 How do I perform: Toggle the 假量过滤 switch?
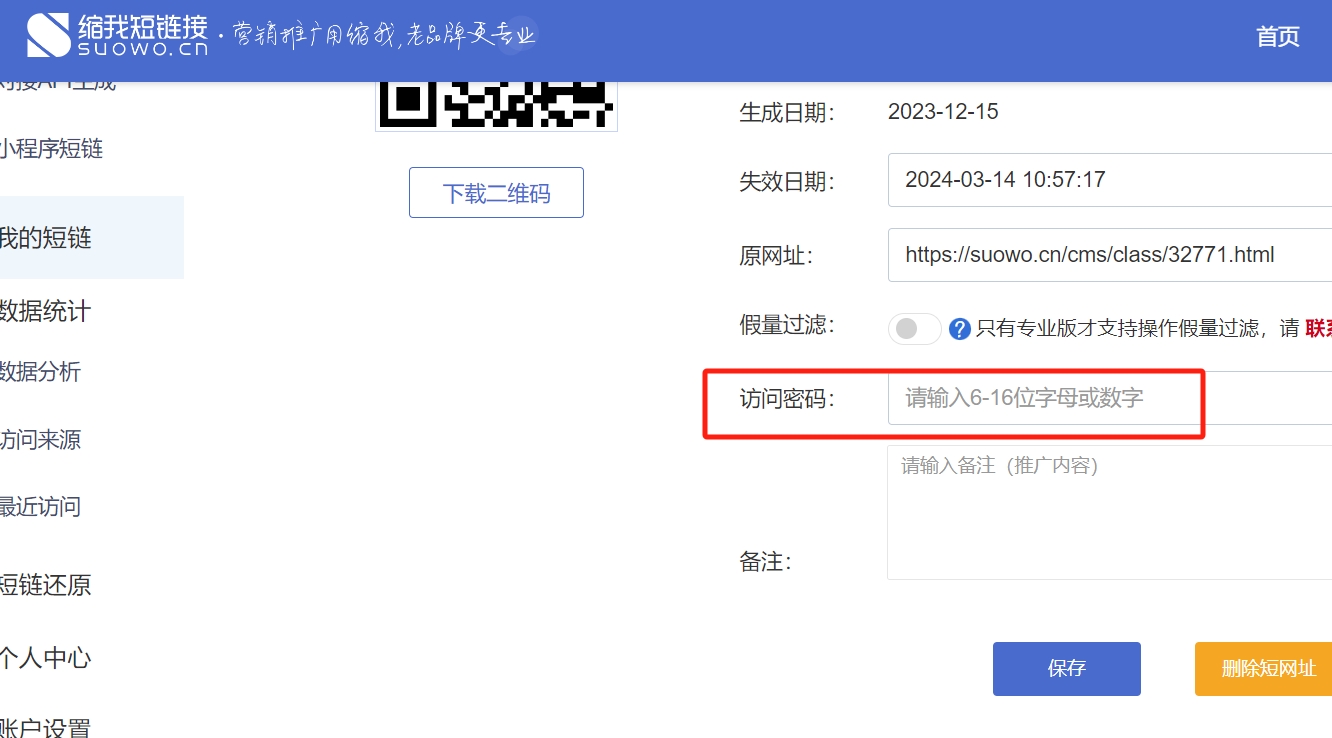(x=914, y=329)
